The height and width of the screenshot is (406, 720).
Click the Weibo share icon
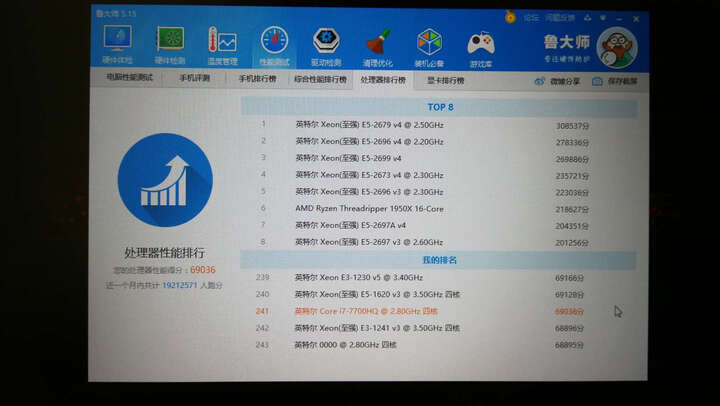pyautogui.click(x=540, y=81)
